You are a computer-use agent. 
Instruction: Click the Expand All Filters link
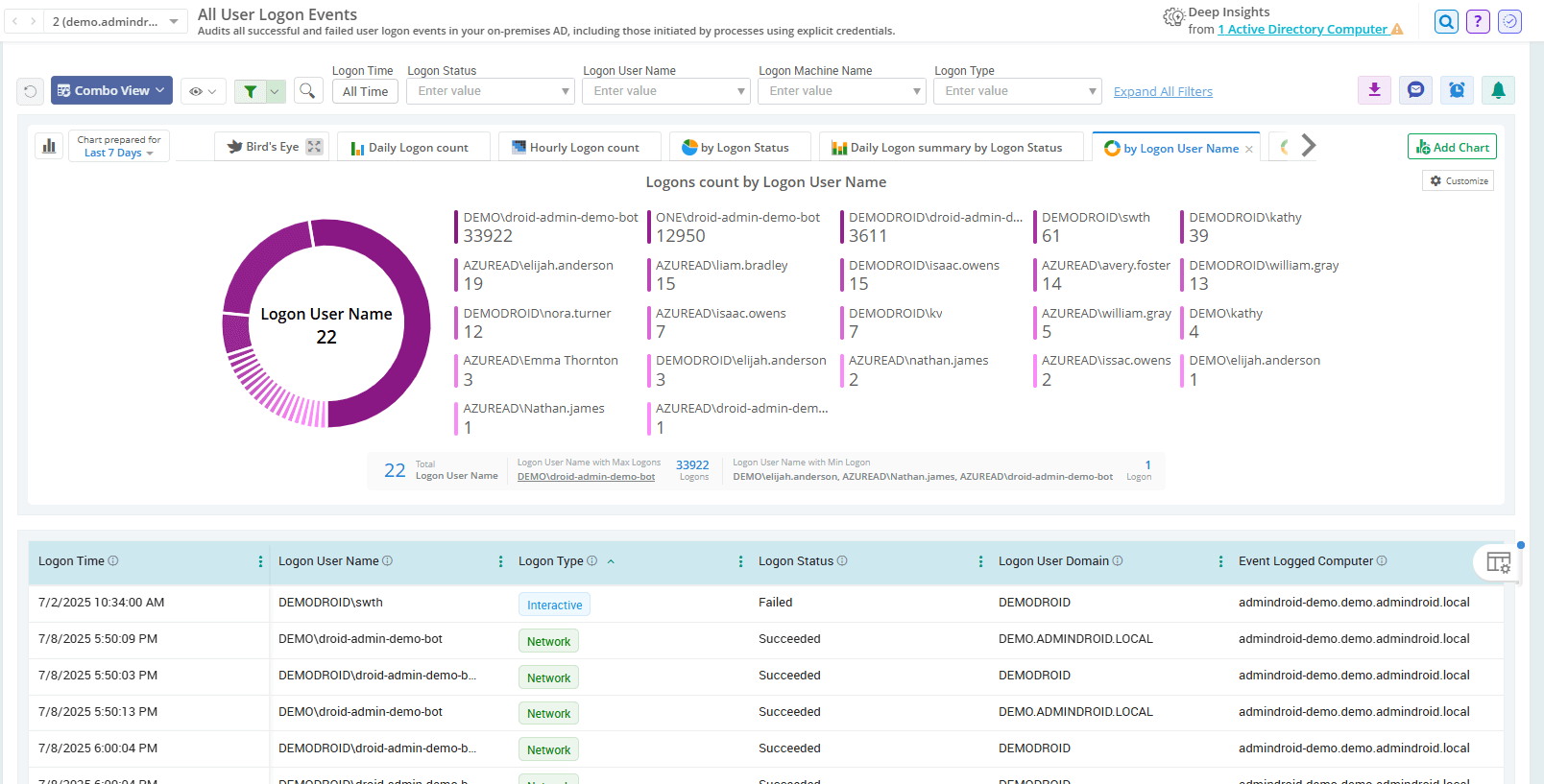coord(1163,92)
